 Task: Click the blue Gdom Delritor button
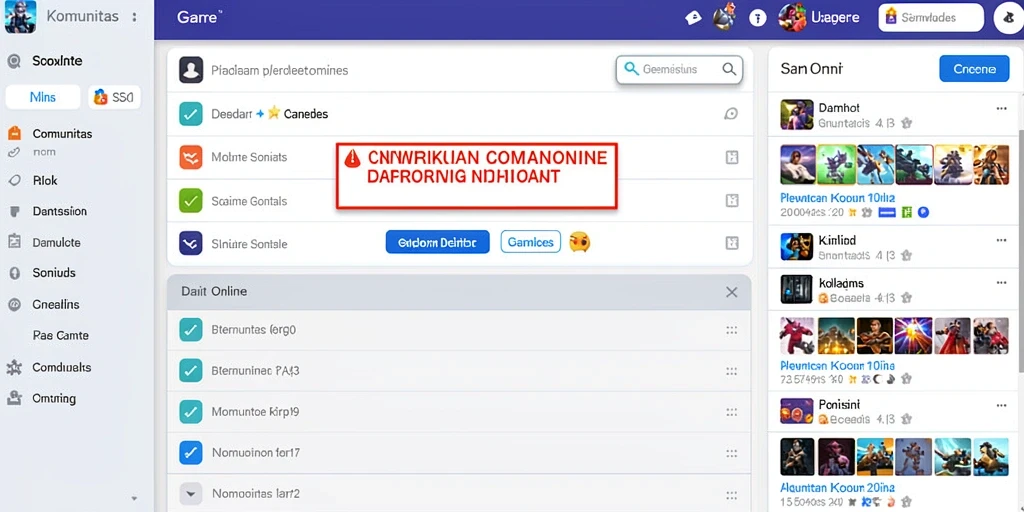438,242
